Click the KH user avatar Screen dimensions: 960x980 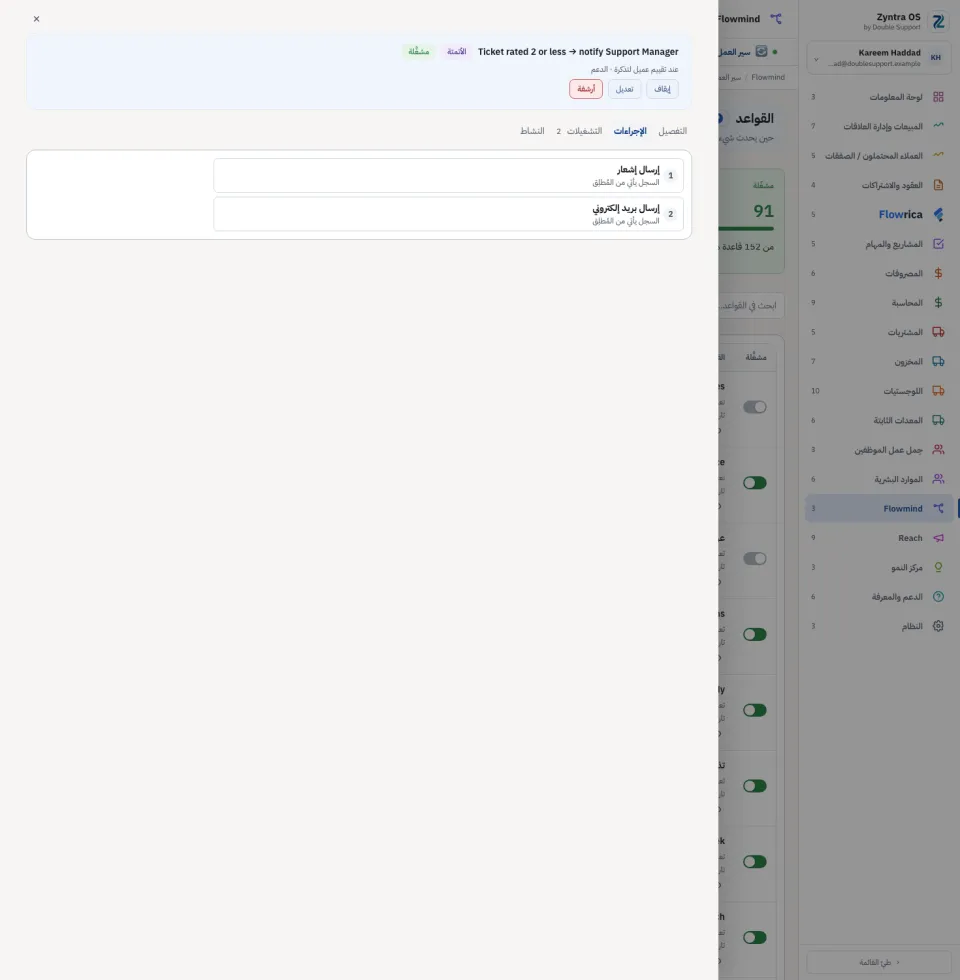(936, 58)
